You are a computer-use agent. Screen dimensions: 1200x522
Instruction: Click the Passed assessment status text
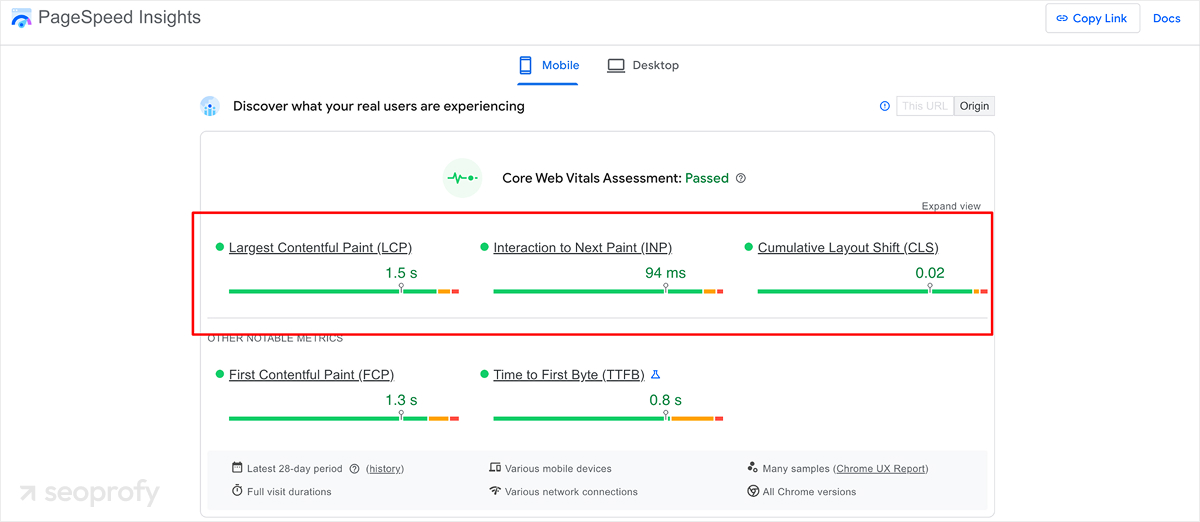(x=707, y=178)
